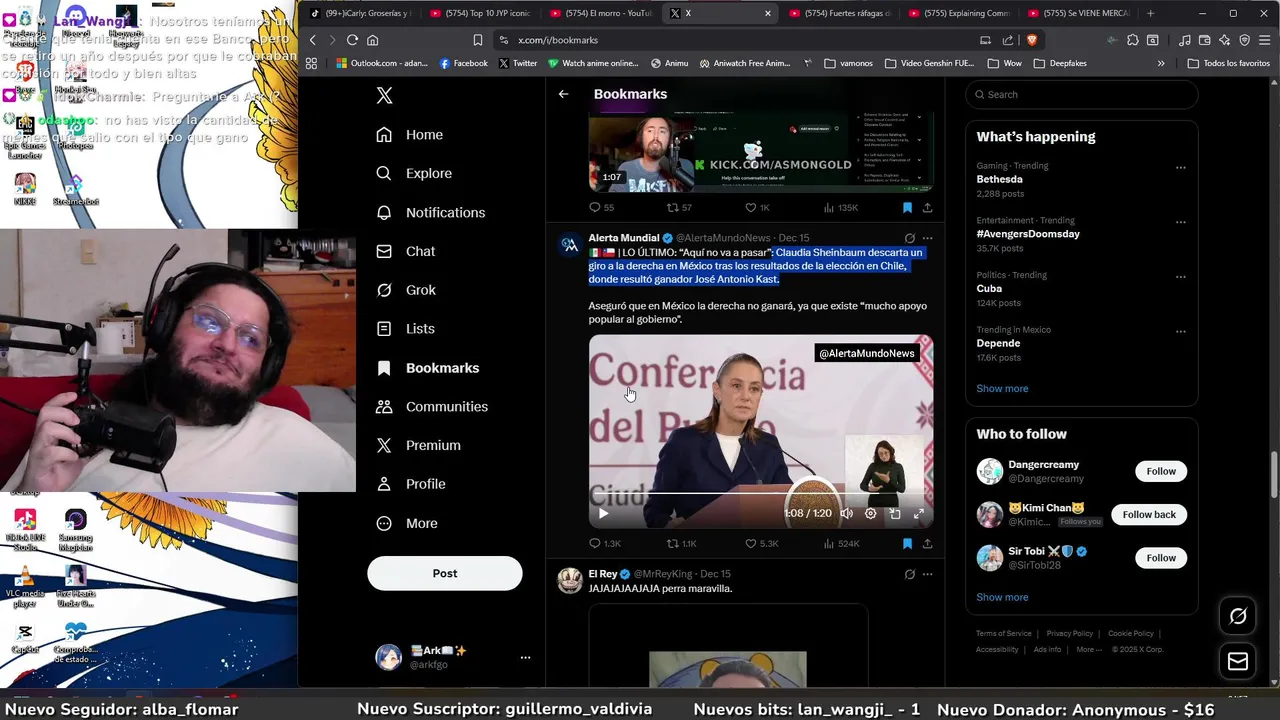Click the Premium X icon in the sidebar
Screen dimensions: 1280x720
(x=384, y=445)
